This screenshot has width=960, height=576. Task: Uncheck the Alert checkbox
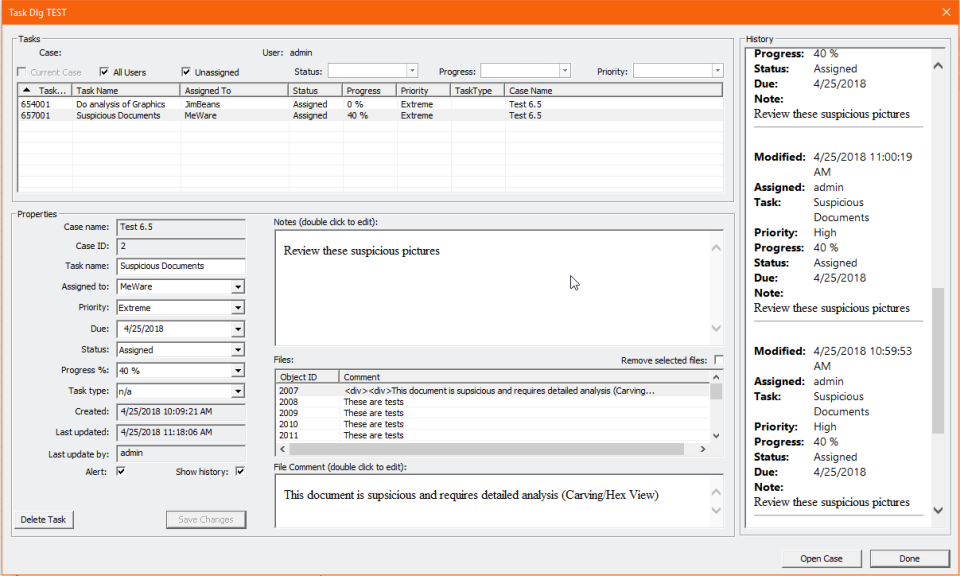121,471
